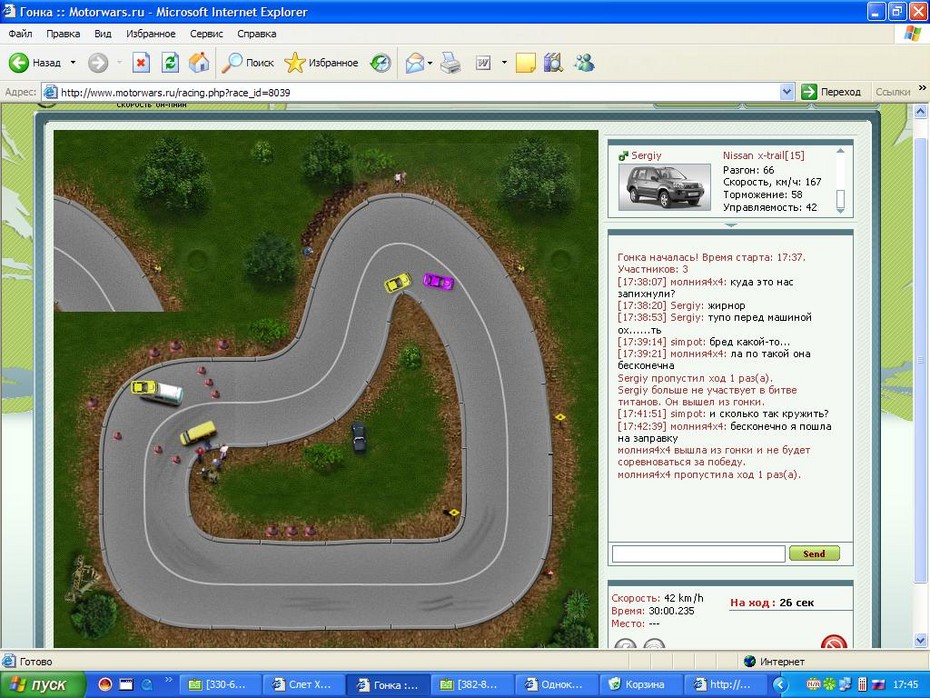Collapse car info panel via small triangle
The height and width of the screenshot is (698, 930).
(x=731, y=225)
